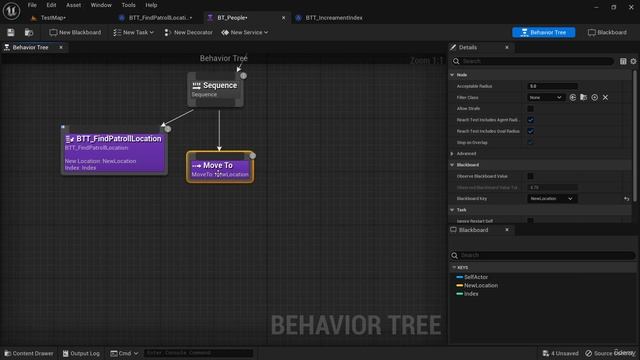This screenshot has width=640, height=360.
Task: Toggle Reach Test Includes Agent Radius checkbox
Action: (x=530, y=120)
